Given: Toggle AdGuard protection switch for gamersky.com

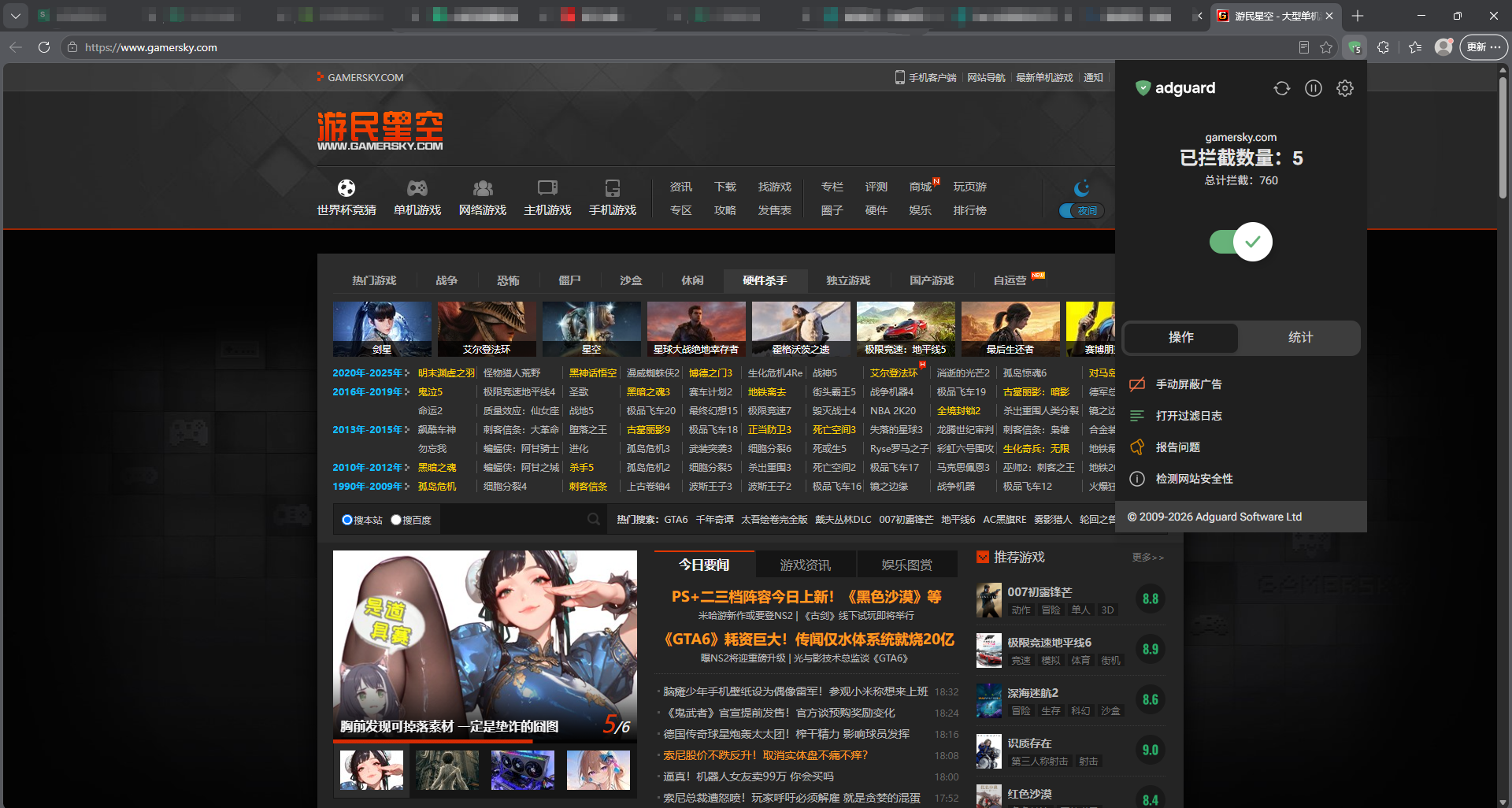Looking at the screenshot, I should [x=1241, y=242].
